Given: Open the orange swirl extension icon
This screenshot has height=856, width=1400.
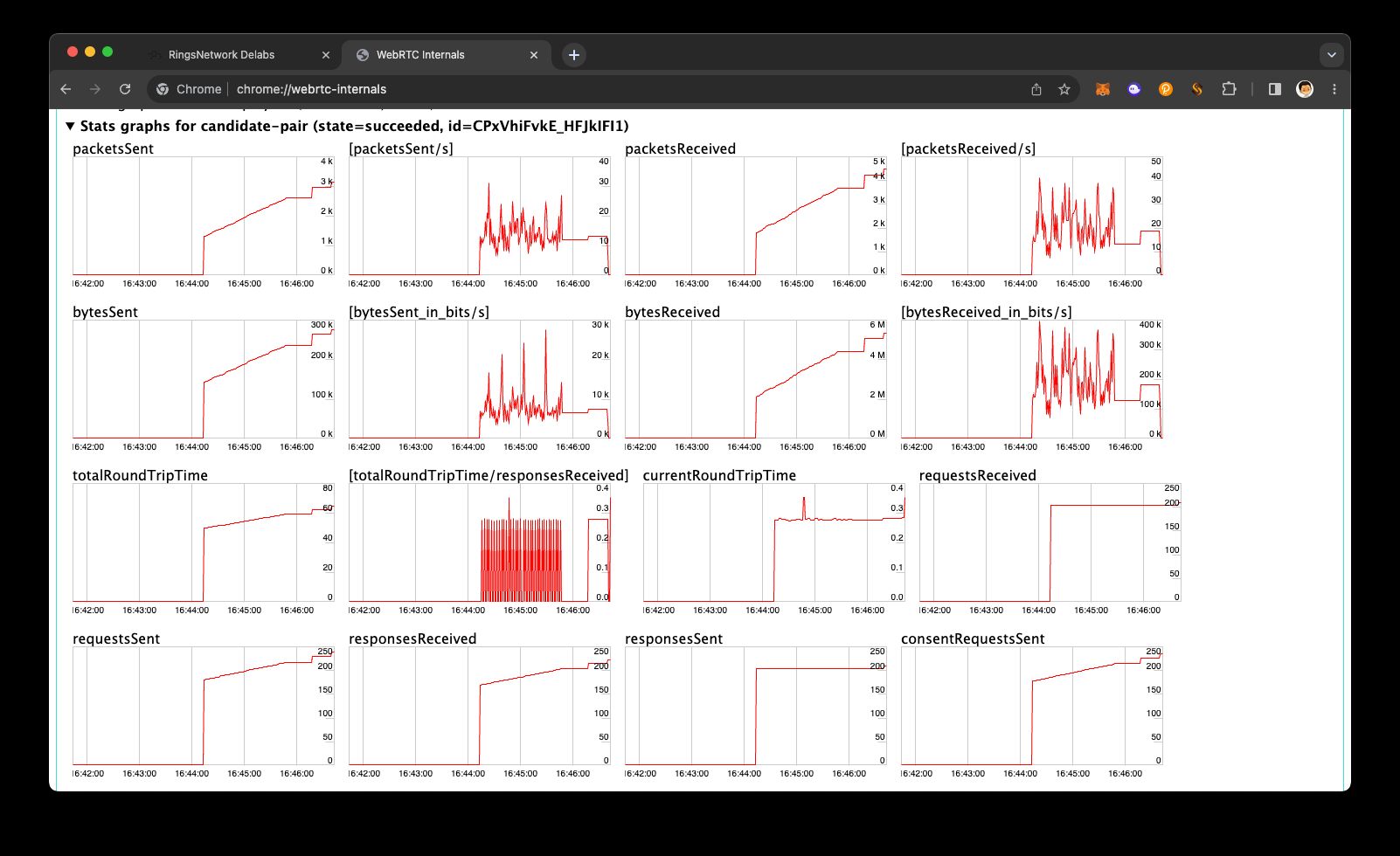Looking at the screenshot, I should tap(1197, 89).
